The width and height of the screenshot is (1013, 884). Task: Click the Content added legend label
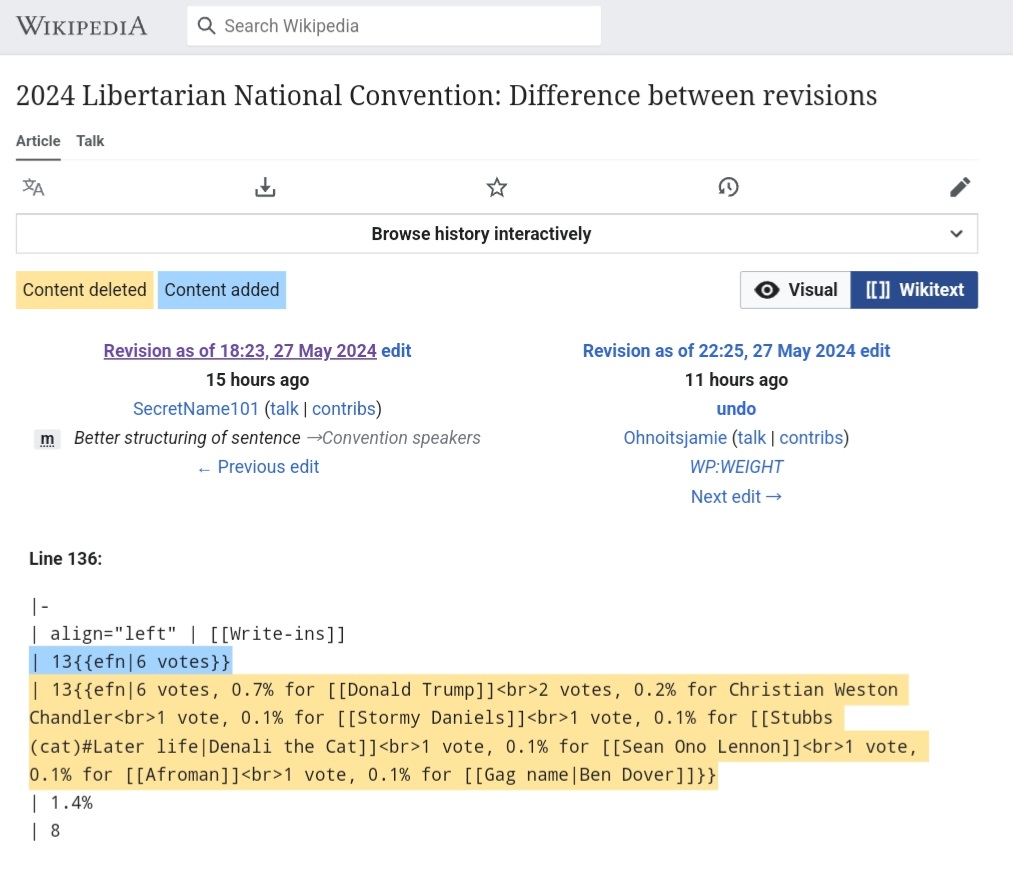tap(222, 290)
